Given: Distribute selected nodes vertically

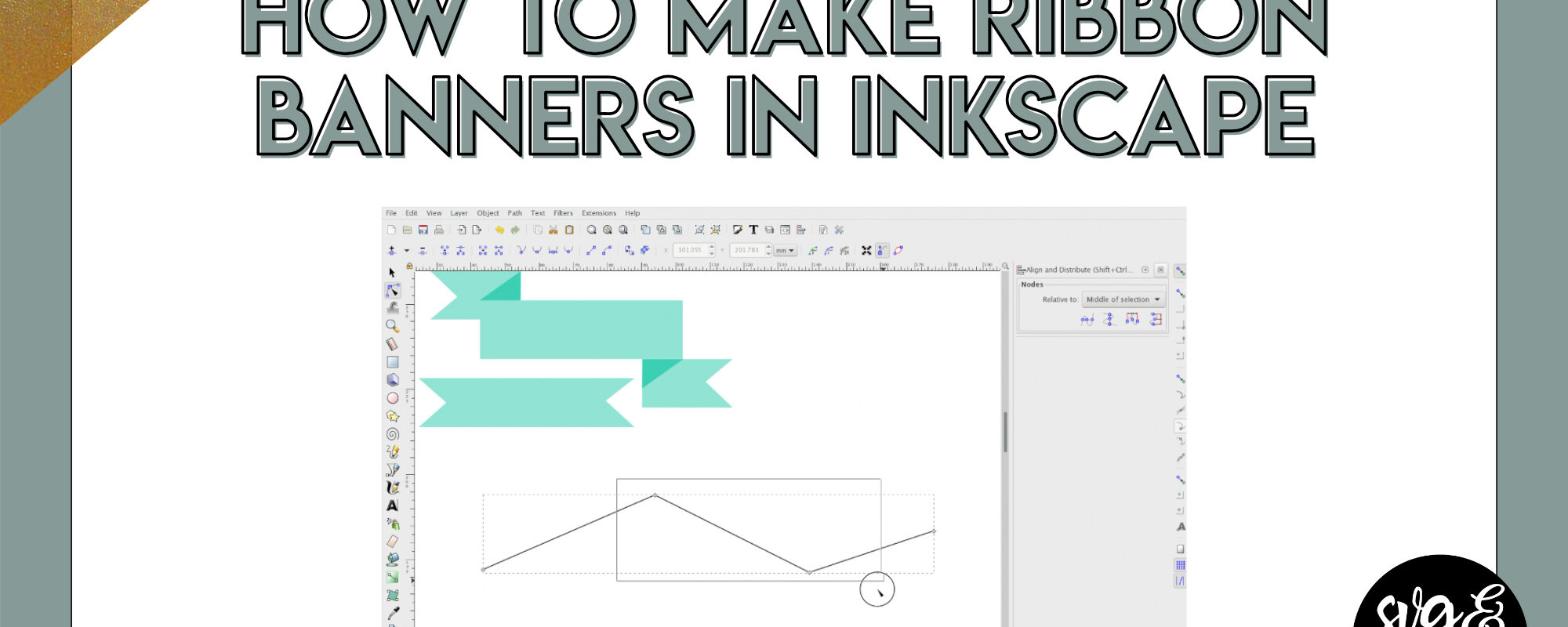Looking at the screenshot, I should pos(1156,319).
